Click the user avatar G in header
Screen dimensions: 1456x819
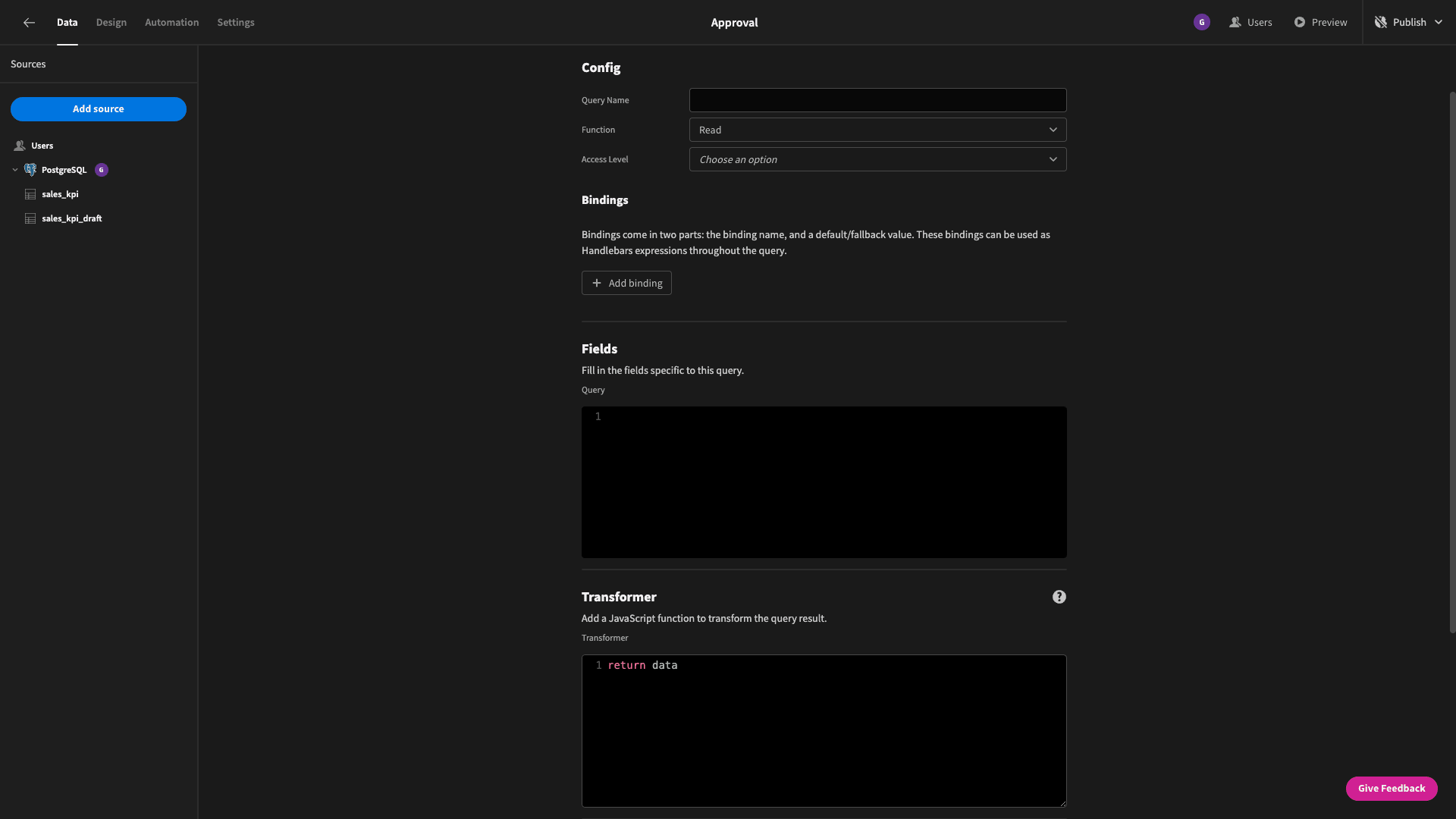pyautogui.click(x=1201, y=23)
